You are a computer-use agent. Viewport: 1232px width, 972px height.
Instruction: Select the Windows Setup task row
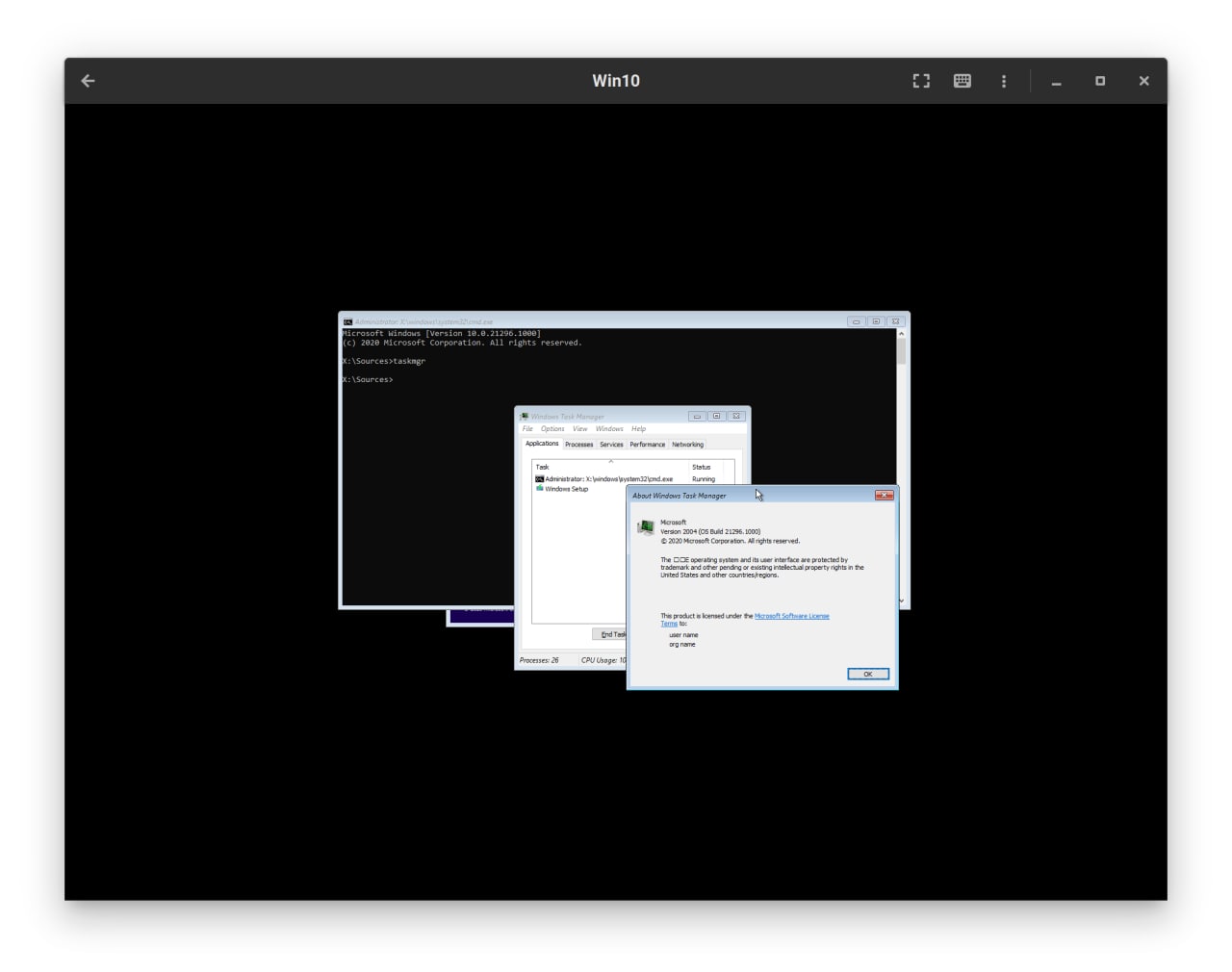tap(580, 489)
